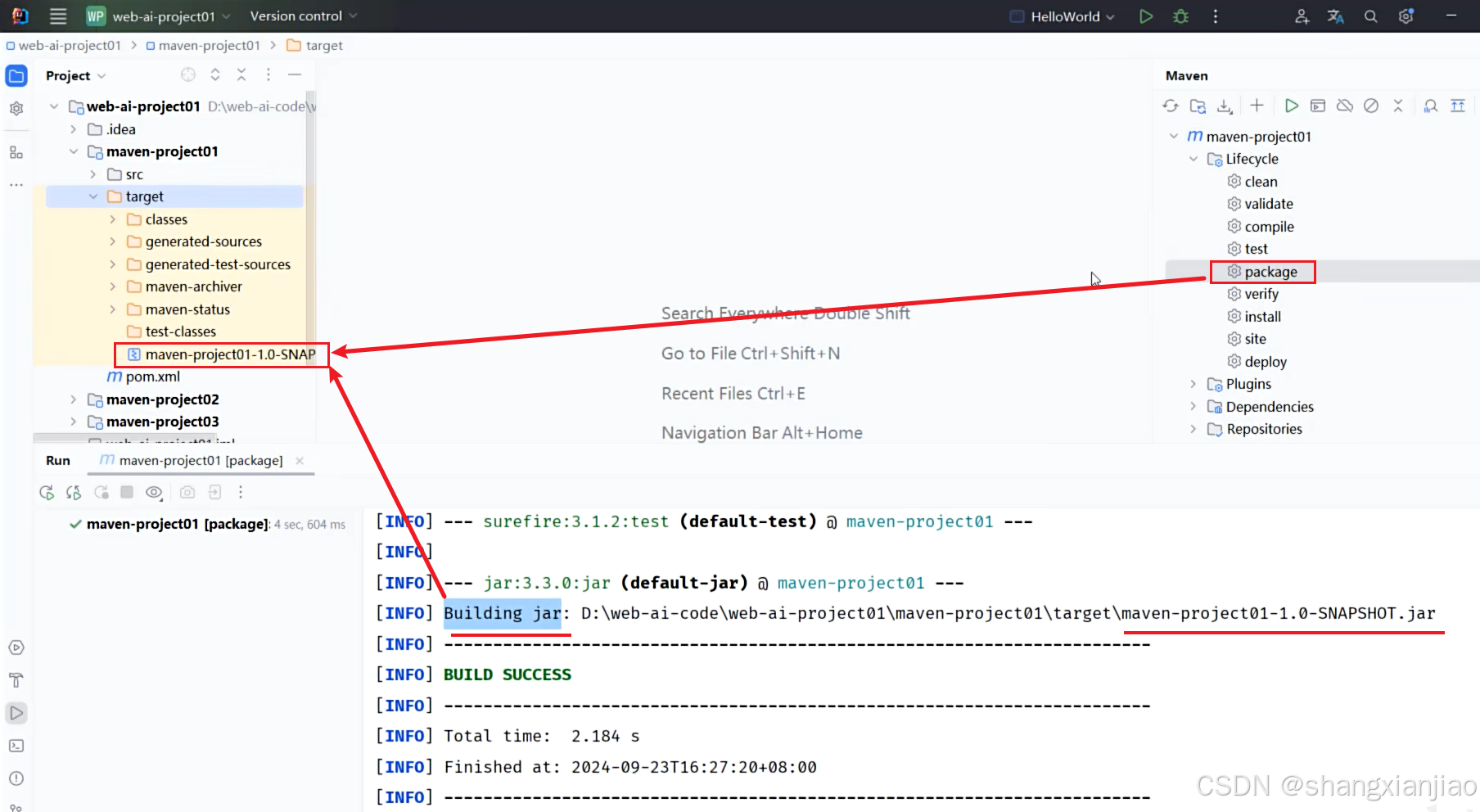This screenshot has height=812, width=1480.
Task: Run Maven build with green play icon
Action: tap(1291, 106)
